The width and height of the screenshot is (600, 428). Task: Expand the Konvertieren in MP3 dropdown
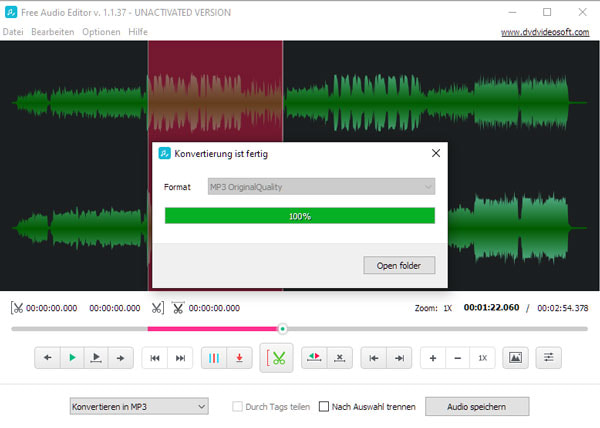138,407
